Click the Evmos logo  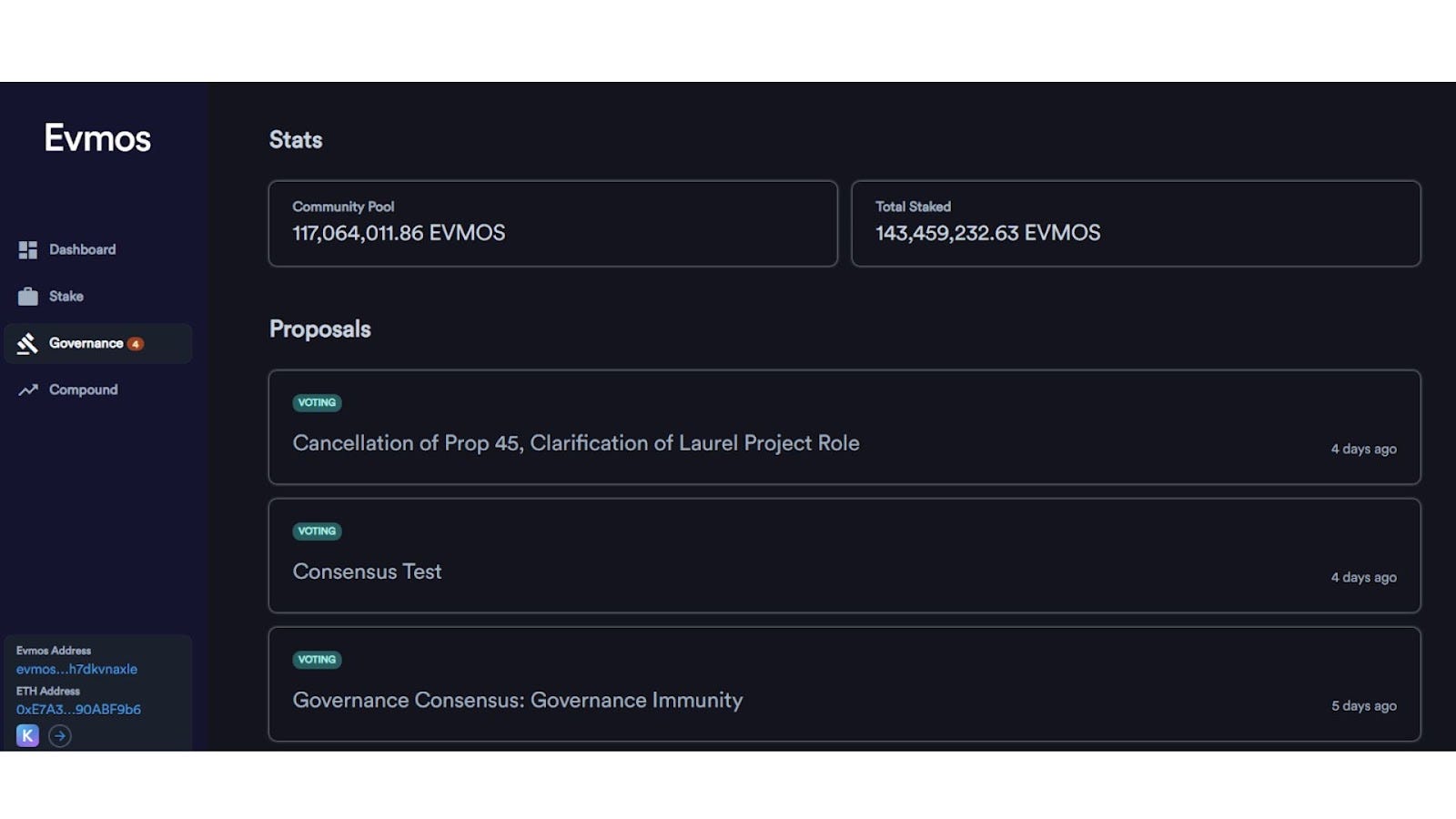(97, 138)
